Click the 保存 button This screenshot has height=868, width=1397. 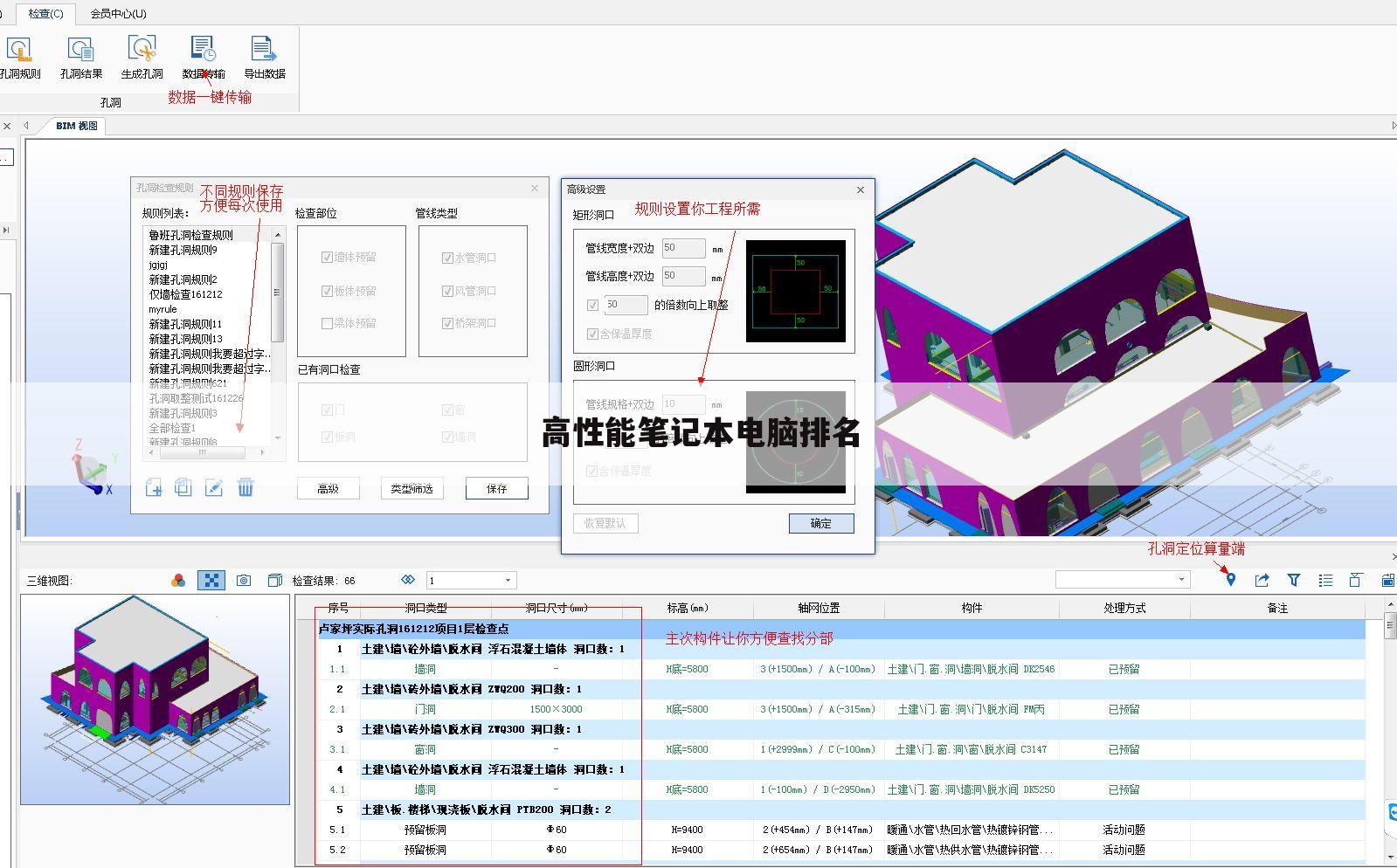pos(497,489)
